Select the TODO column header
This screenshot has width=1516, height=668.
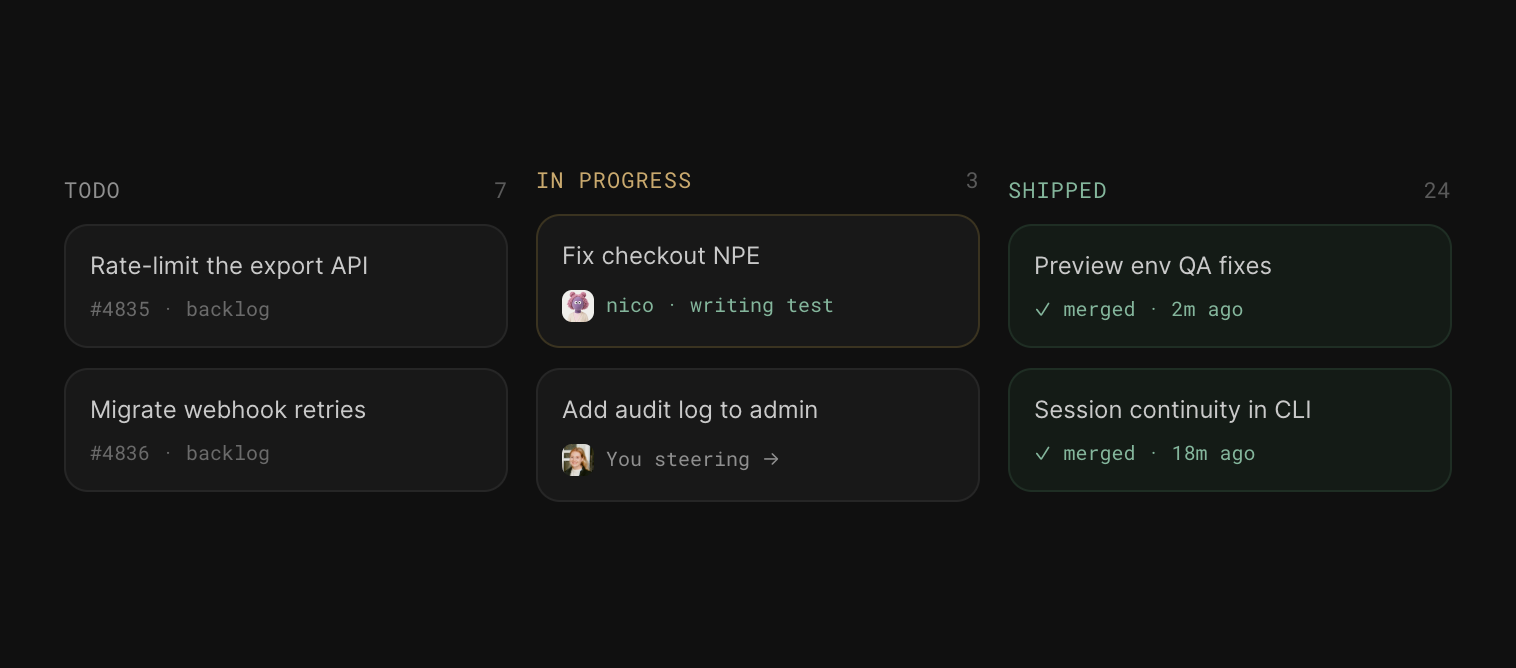(x=92, y=191)
